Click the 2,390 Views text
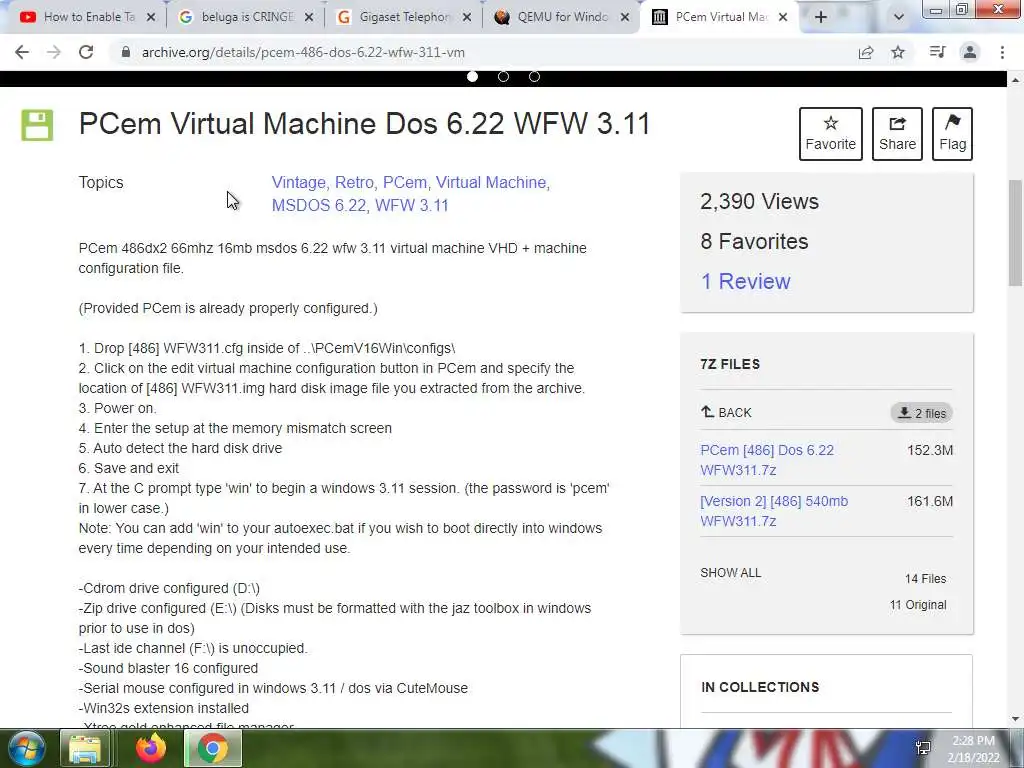Viewport: 1024px width, 768px height. tap(760, 202)
